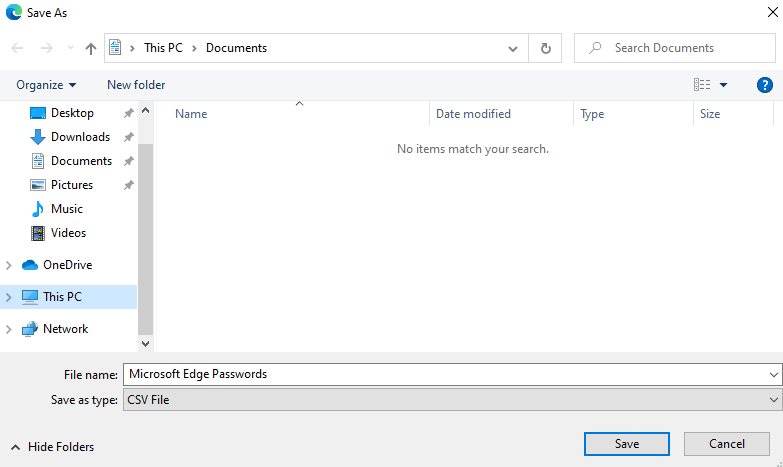This screenshot has width=783, height=467.
Task: Select Pictures in the navigation pane
Action: point(72,185)
